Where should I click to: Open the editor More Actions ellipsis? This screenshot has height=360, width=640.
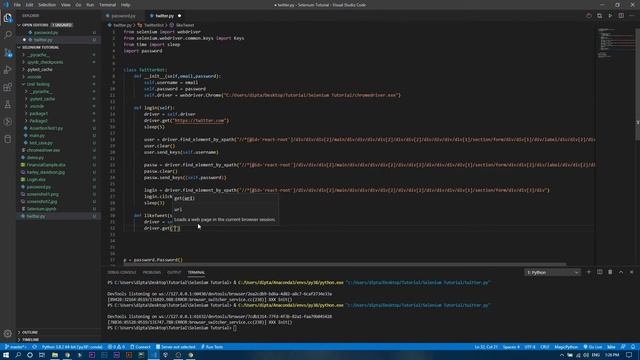(632, 16)
